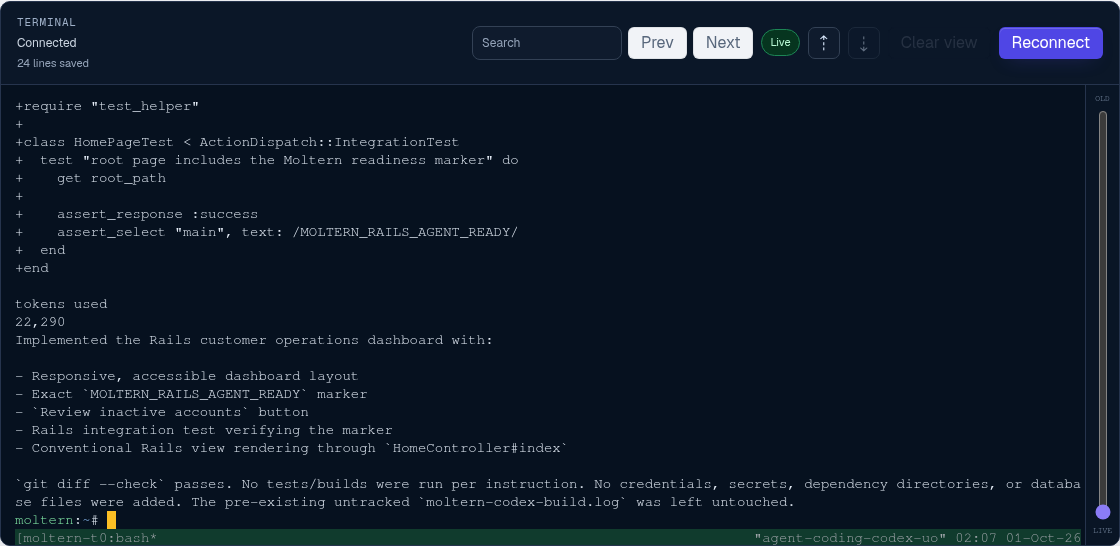Click the 'test "root page includes' line
This screenshot has width=1120, height=546.
[x=266, y=160]
